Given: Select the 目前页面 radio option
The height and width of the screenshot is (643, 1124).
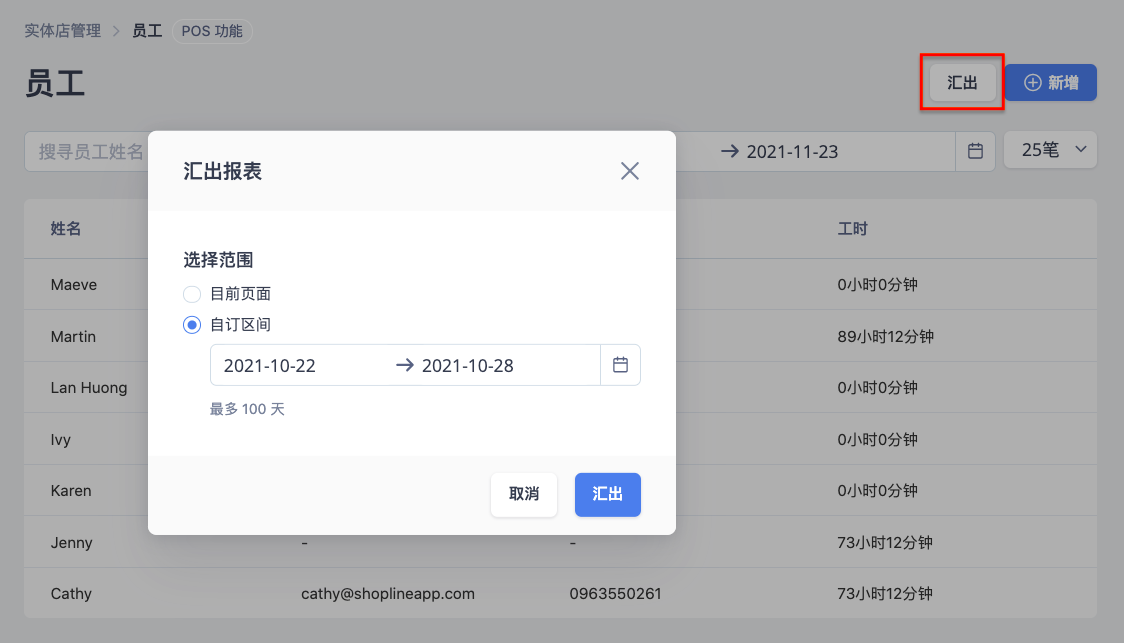Looking at the screenshot, I should [x=191, y=294].
